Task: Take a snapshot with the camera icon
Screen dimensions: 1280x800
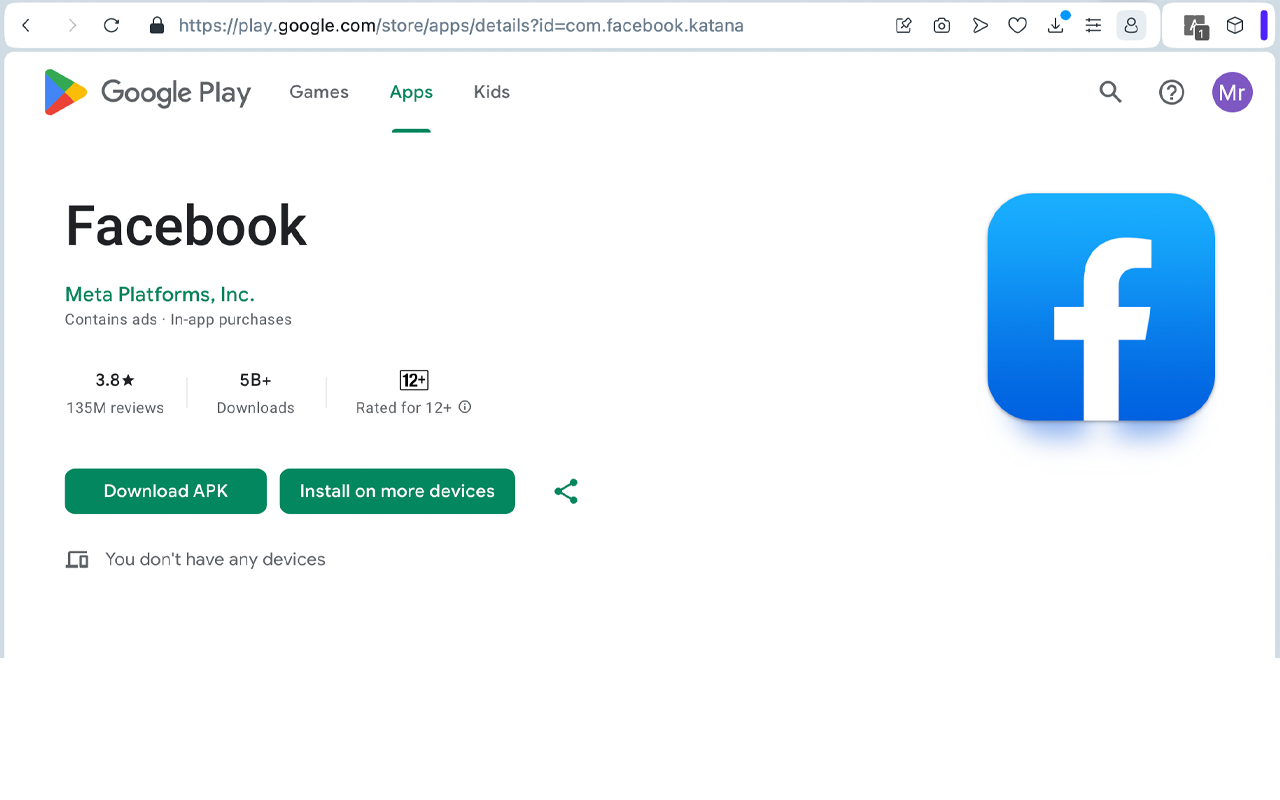Action: point(942,26)
